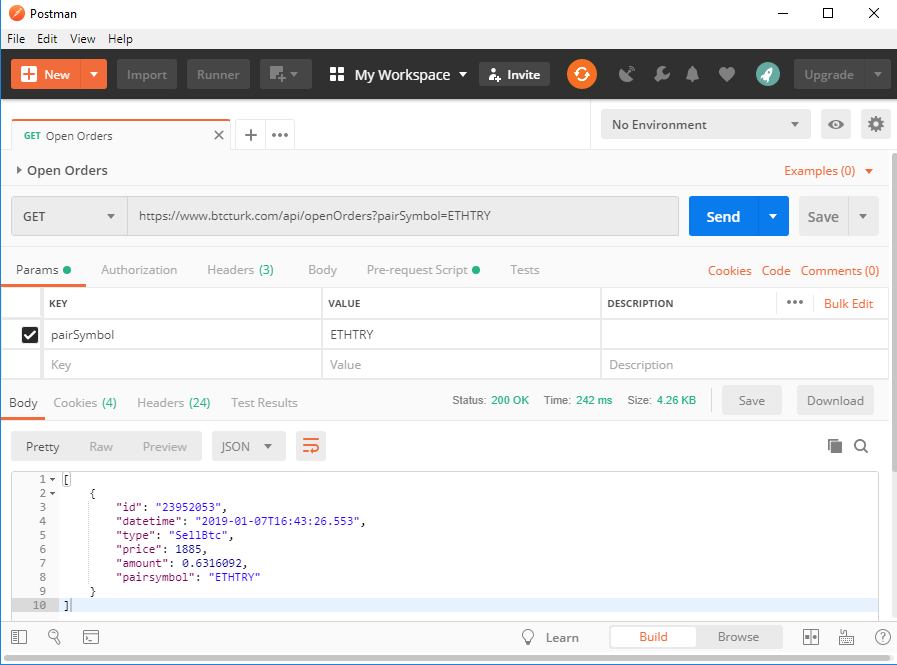Click the environment quick look eye icon
The width and height of the screenshot is (897, 665).
point(836,124)
